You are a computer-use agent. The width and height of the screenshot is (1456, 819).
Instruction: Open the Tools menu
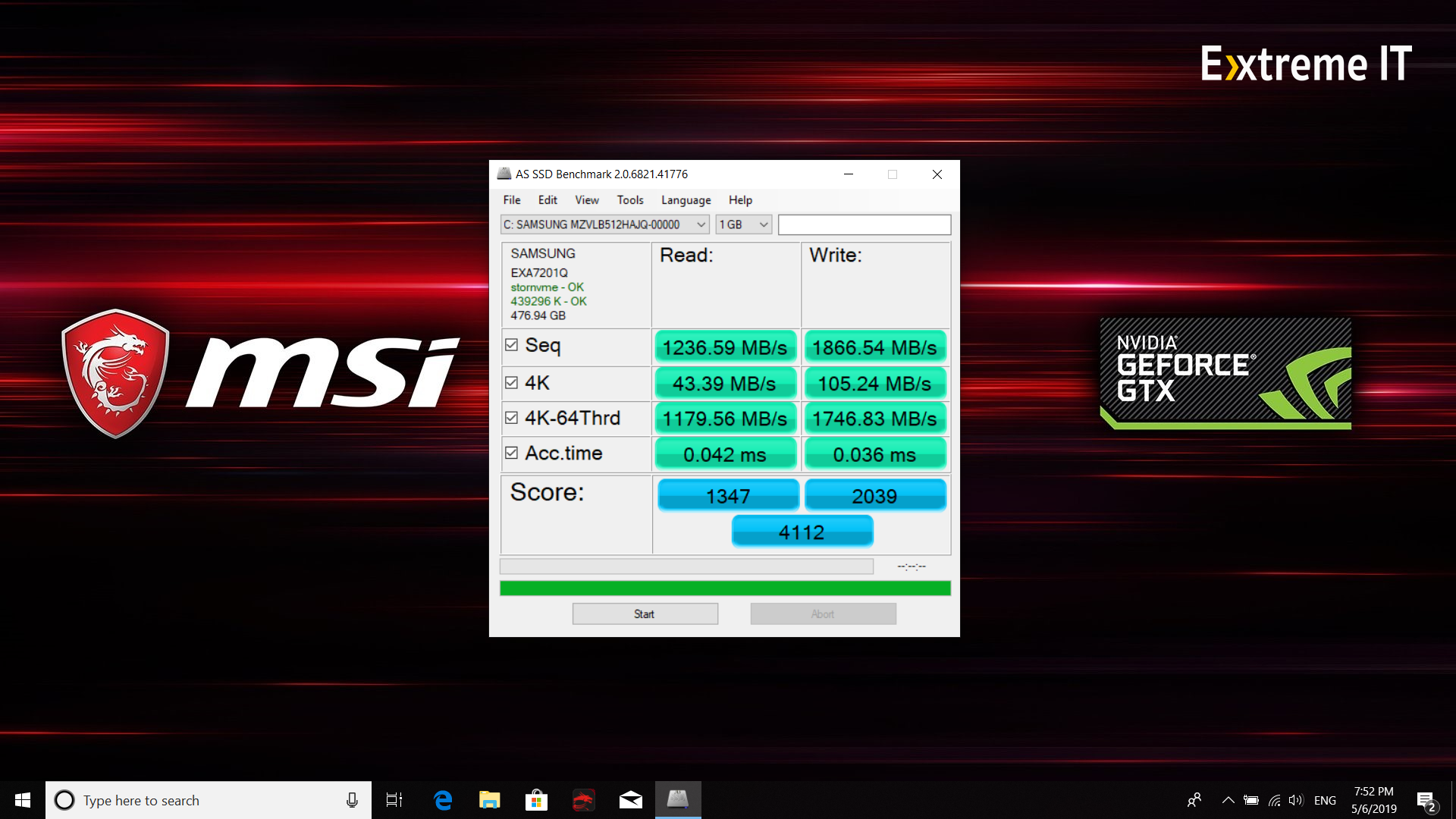(x=630, y=200)
